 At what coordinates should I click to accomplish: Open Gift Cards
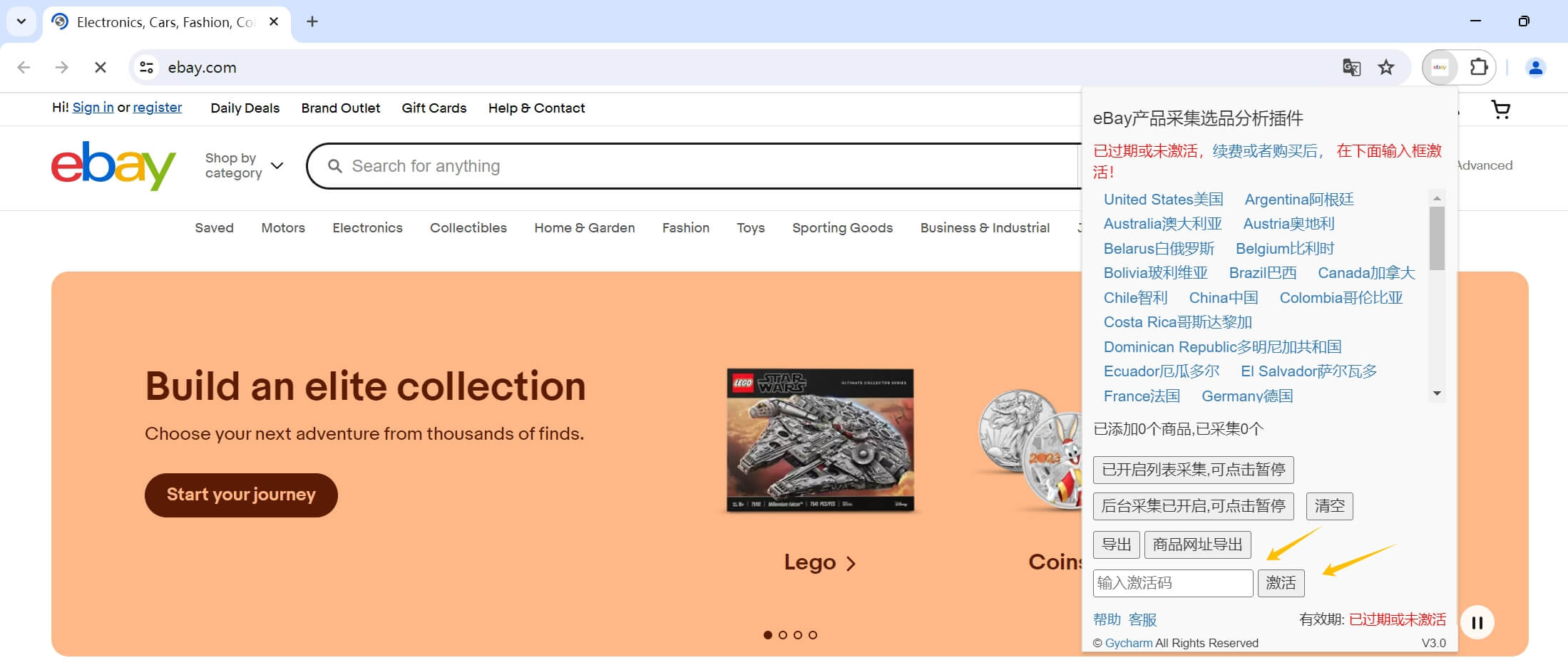pos(434,108)
